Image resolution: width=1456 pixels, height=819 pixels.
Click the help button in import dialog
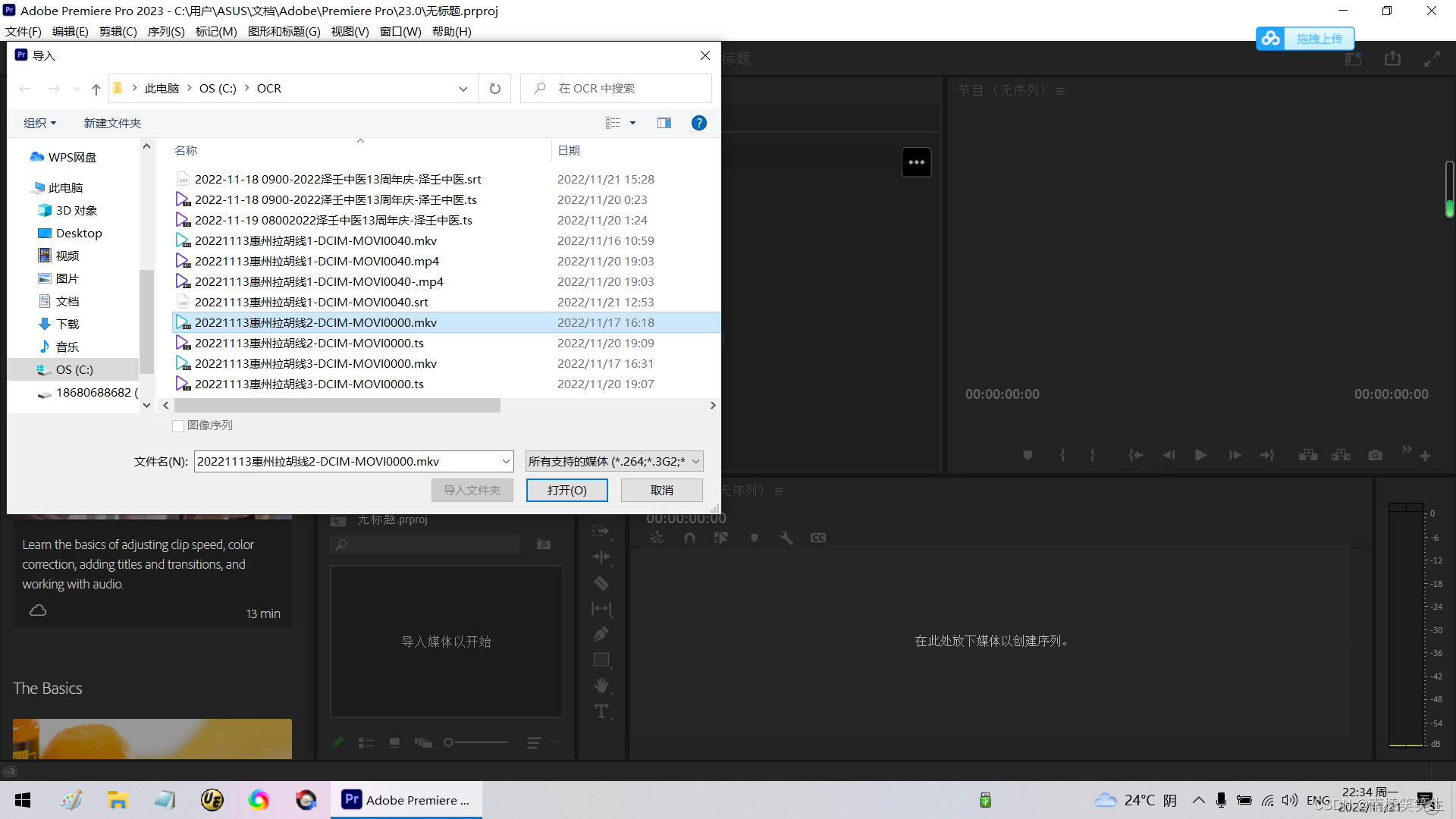point(699,123)
